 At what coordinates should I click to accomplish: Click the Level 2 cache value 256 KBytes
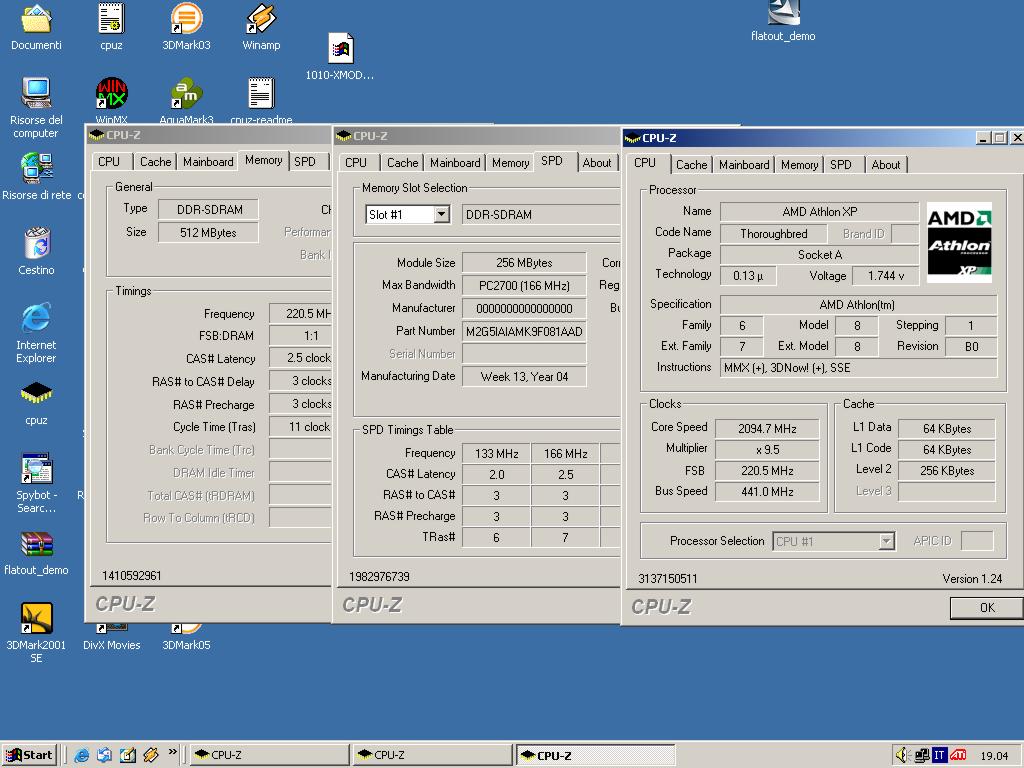coord(947,470)
